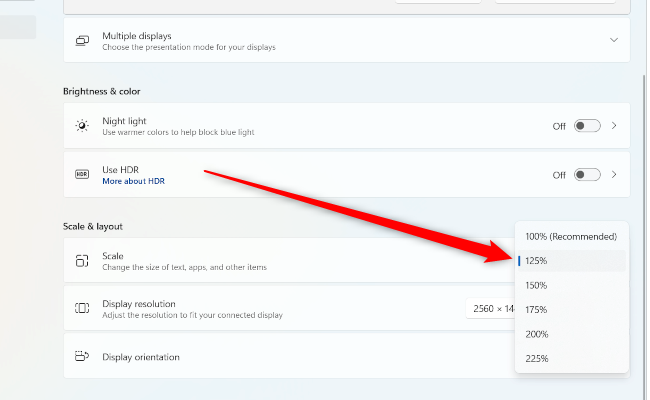Toggle the Night light switch
650x400 pixels.
pos(587,126)
